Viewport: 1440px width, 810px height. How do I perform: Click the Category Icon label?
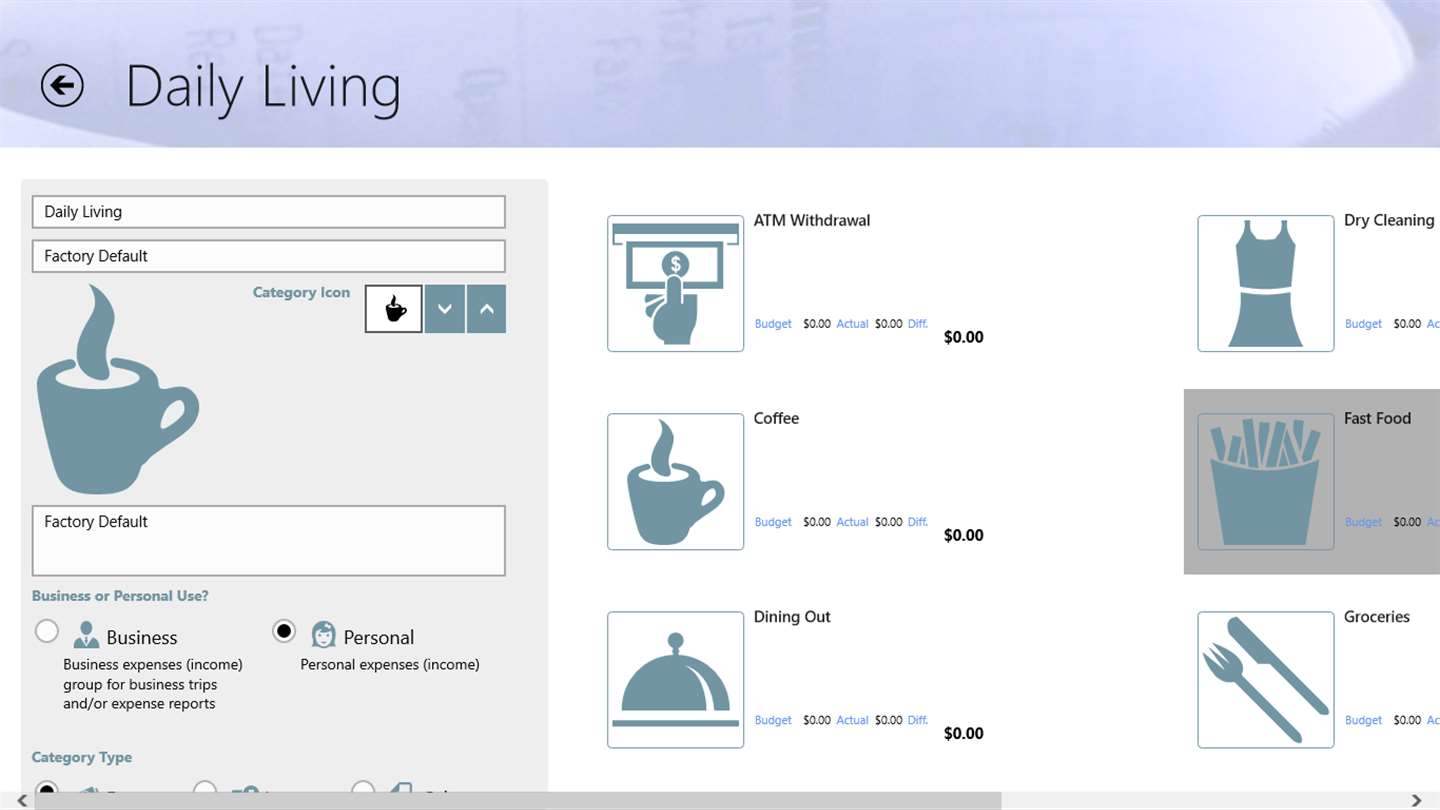tap(301, 293)
